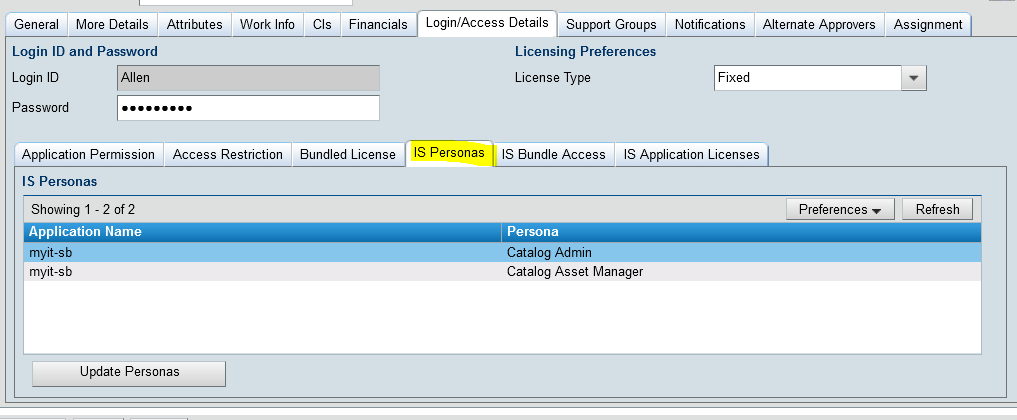
Task: Open the Support Groups tab
Action: pos(611,24)
